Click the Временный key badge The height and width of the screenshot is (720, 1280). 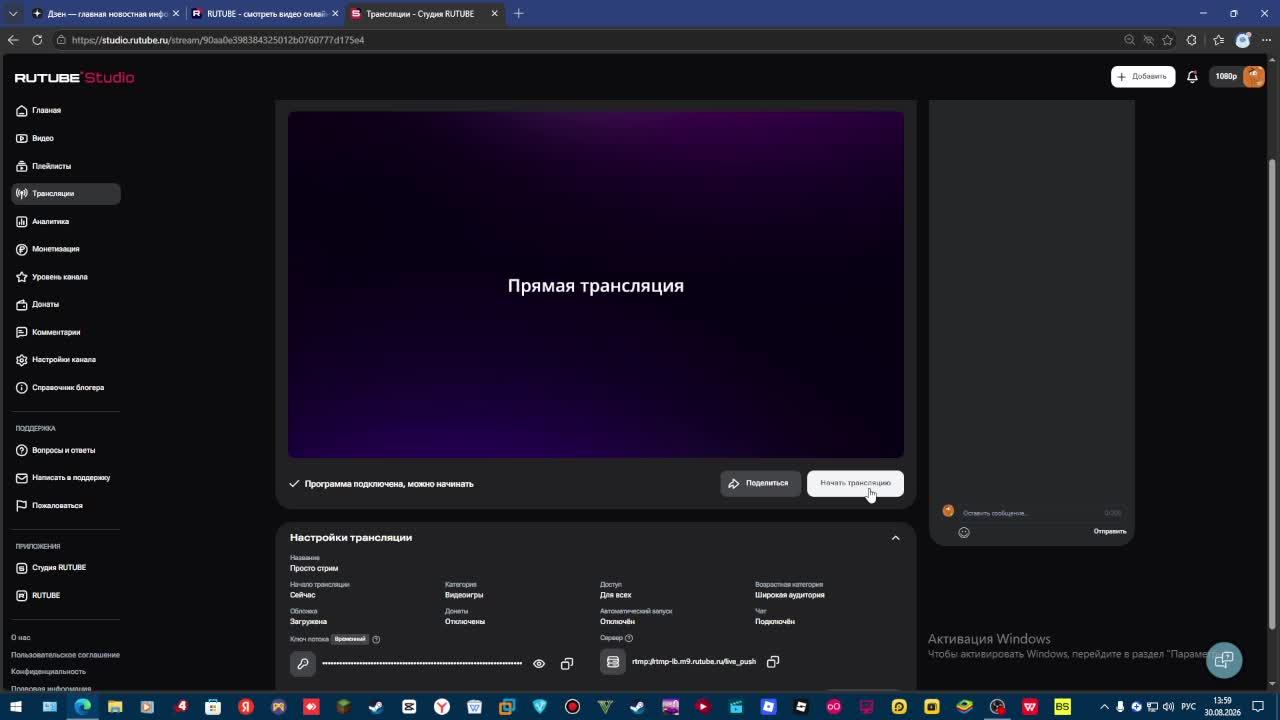coord(350,639)
